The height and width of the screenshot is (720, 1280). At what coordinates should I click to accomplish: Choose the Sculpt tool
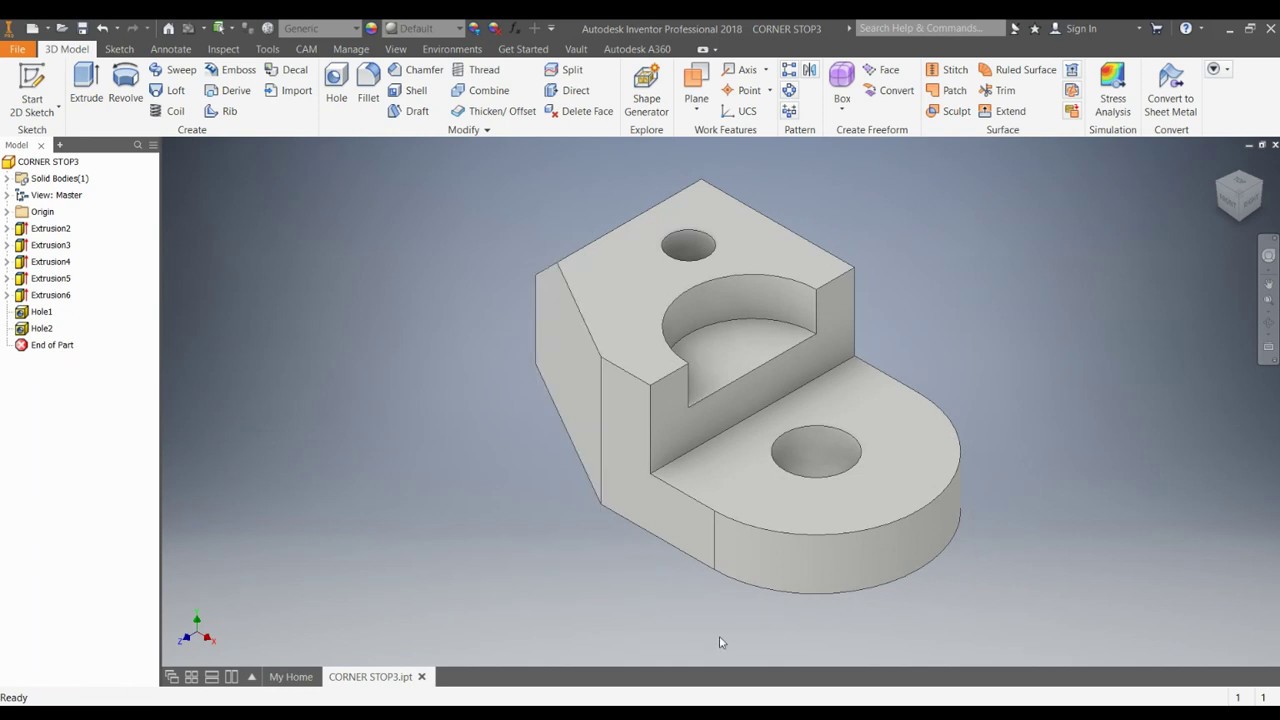tap(947, 111)
